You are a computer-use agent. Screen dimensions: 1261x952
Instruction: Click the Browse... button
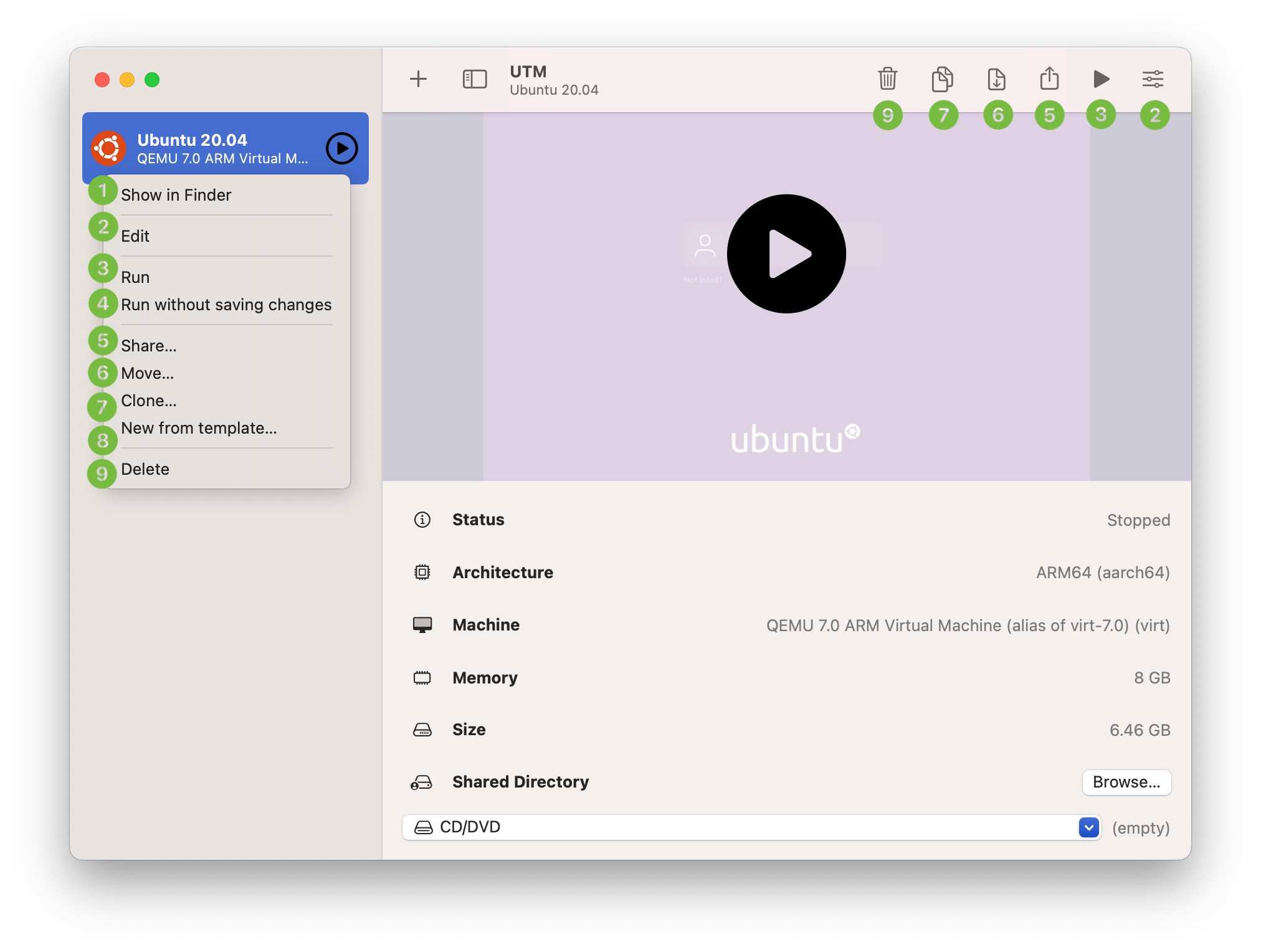pos(1126,782)
